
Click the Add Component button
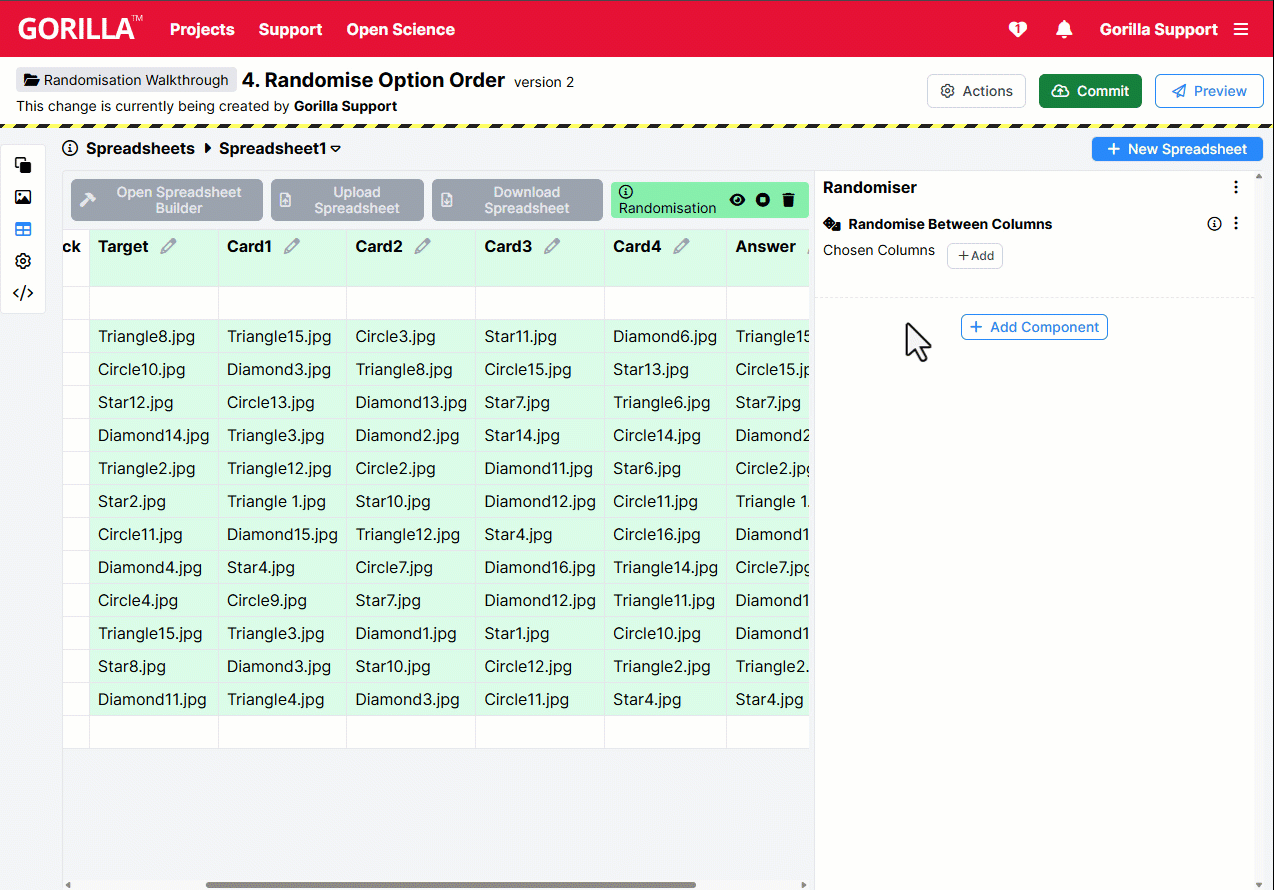(1034, 326)
